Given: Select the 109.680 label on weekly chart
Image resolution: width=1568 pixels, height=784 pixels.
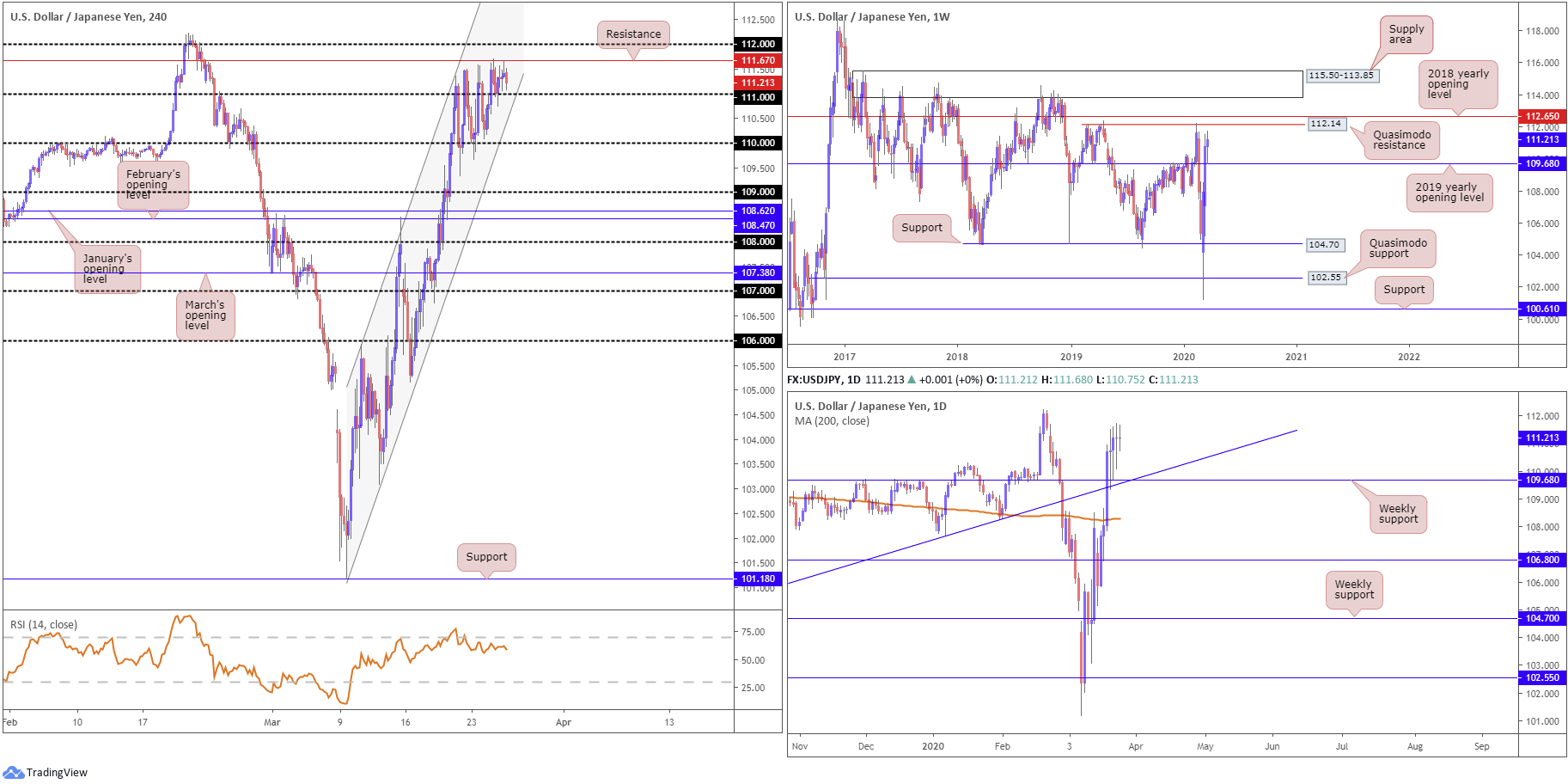Looking at the screenshot, I should click(1542, 163).
